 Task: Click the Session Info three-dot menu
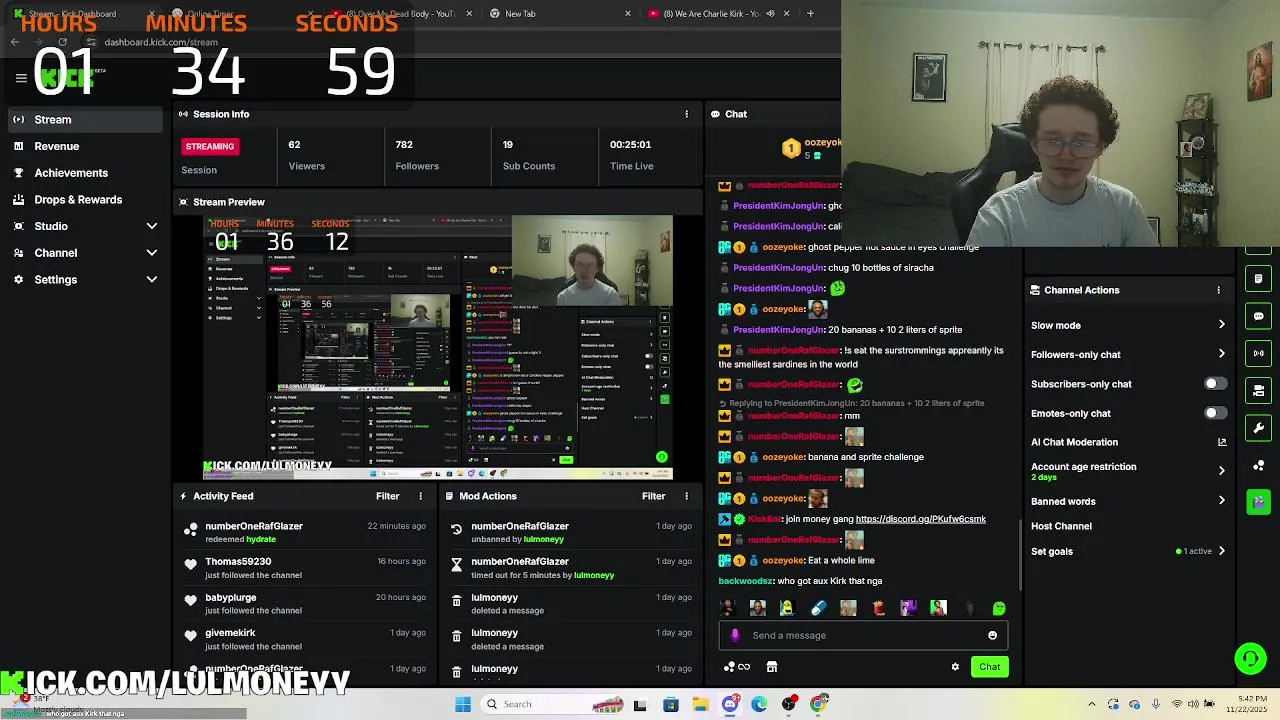pos(686,114)
